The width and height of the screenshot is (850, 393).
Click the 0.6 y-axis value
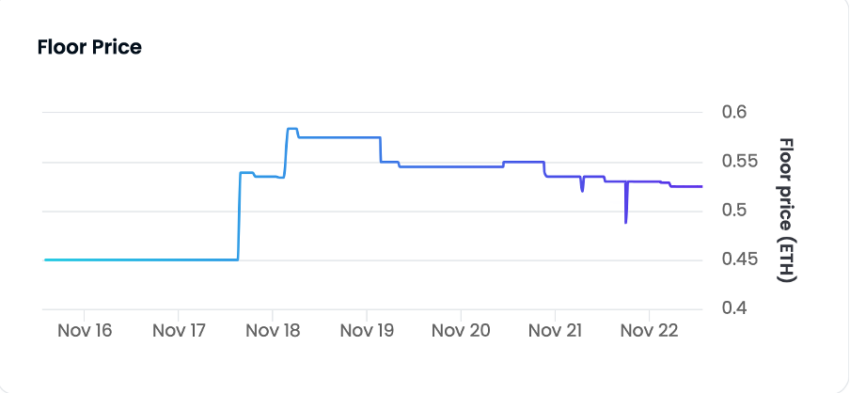(x=735, y=113)
